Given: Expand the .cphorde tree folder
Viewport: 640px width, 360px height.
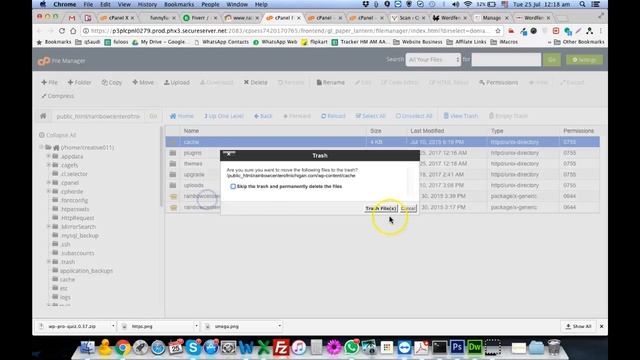Looking at the screenshot, I should 49,191.
